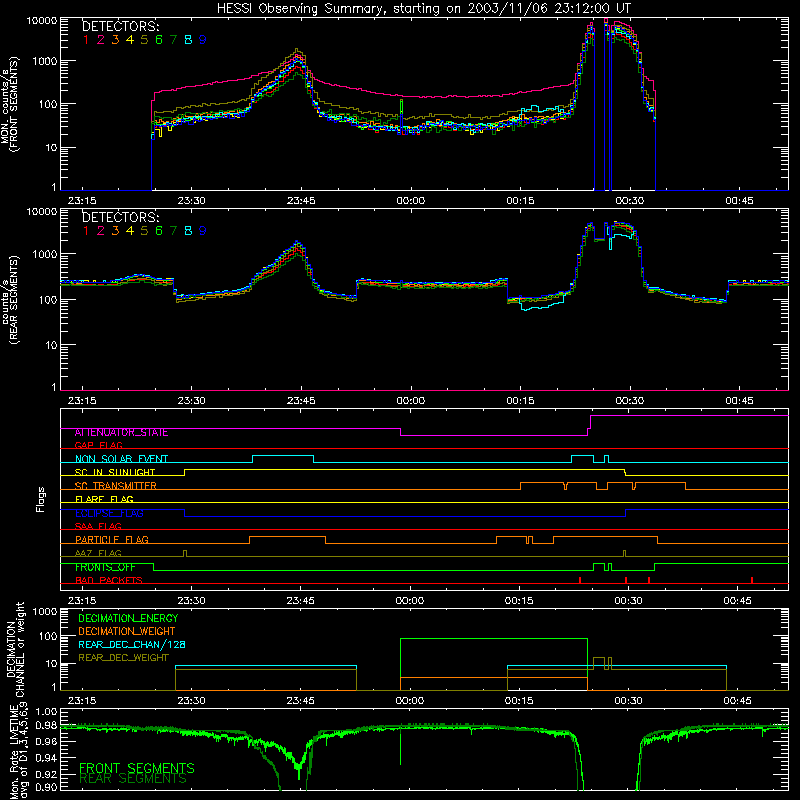Viewport: 800px width, 800px height.
Task: Click DETECTORS: label in front segments plot
Action: (120, 26)
